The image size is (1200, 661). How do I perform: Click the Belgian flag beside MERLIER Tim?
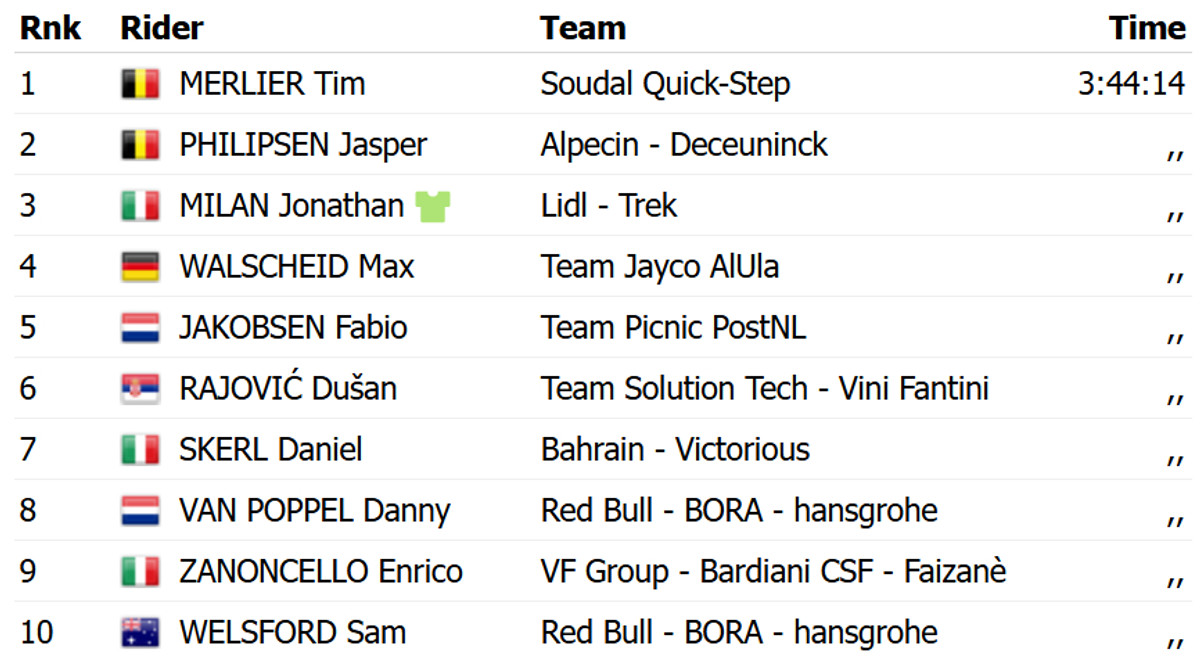[140, 84]
